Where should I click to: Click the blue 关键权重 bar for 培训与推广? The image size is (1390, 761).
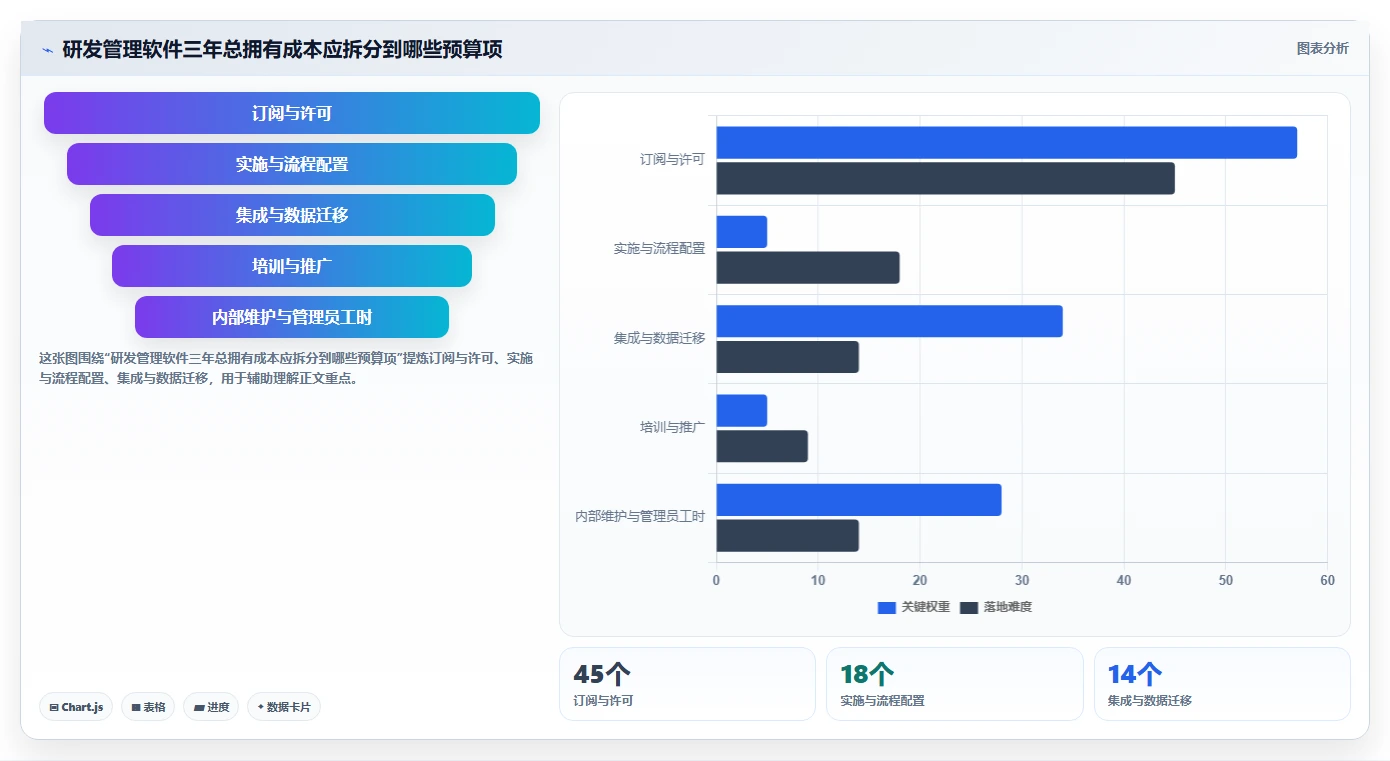pos(741,411)
